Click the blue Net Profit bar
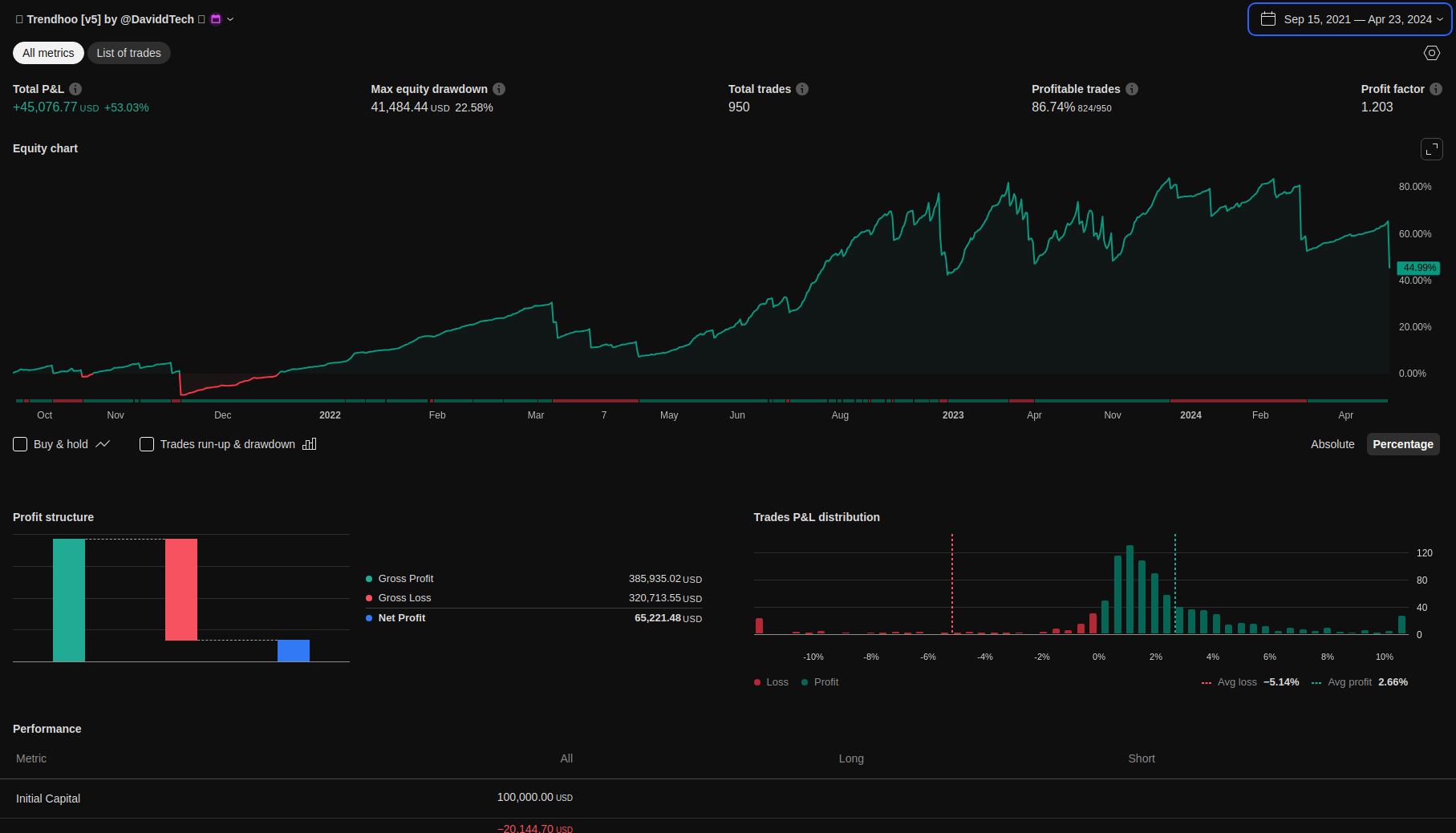The width and height of the screenshot is (1456, 833). point(294,650)
